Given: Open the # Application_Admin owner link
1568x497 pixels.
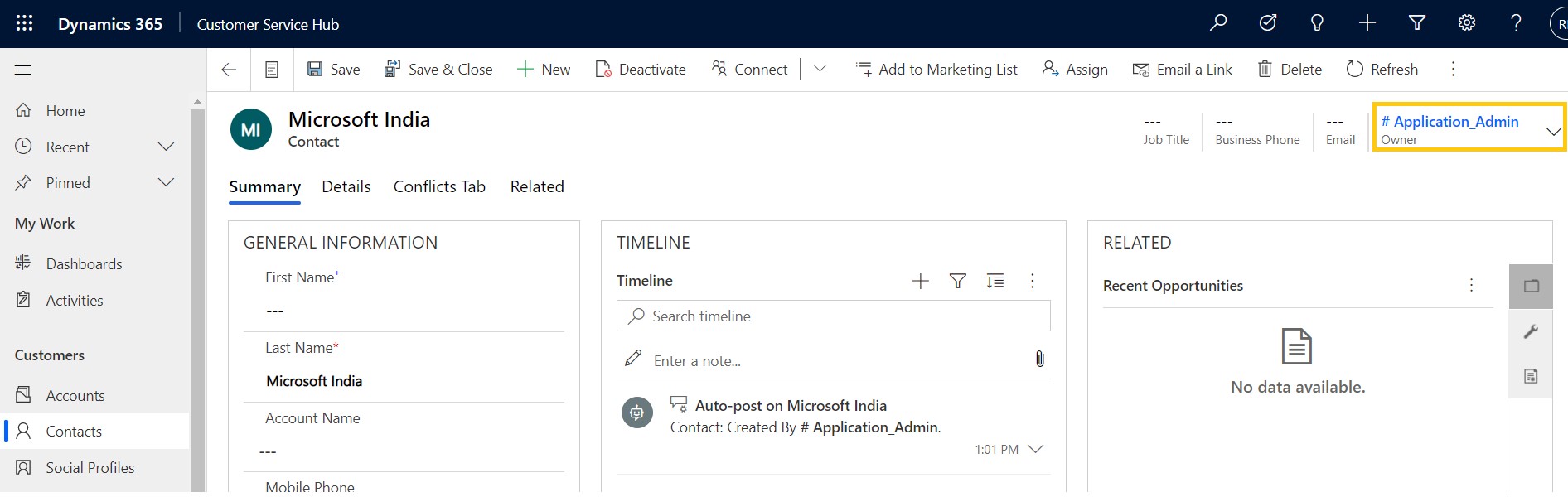Looking at the screenshot, I should (1449, 122).
